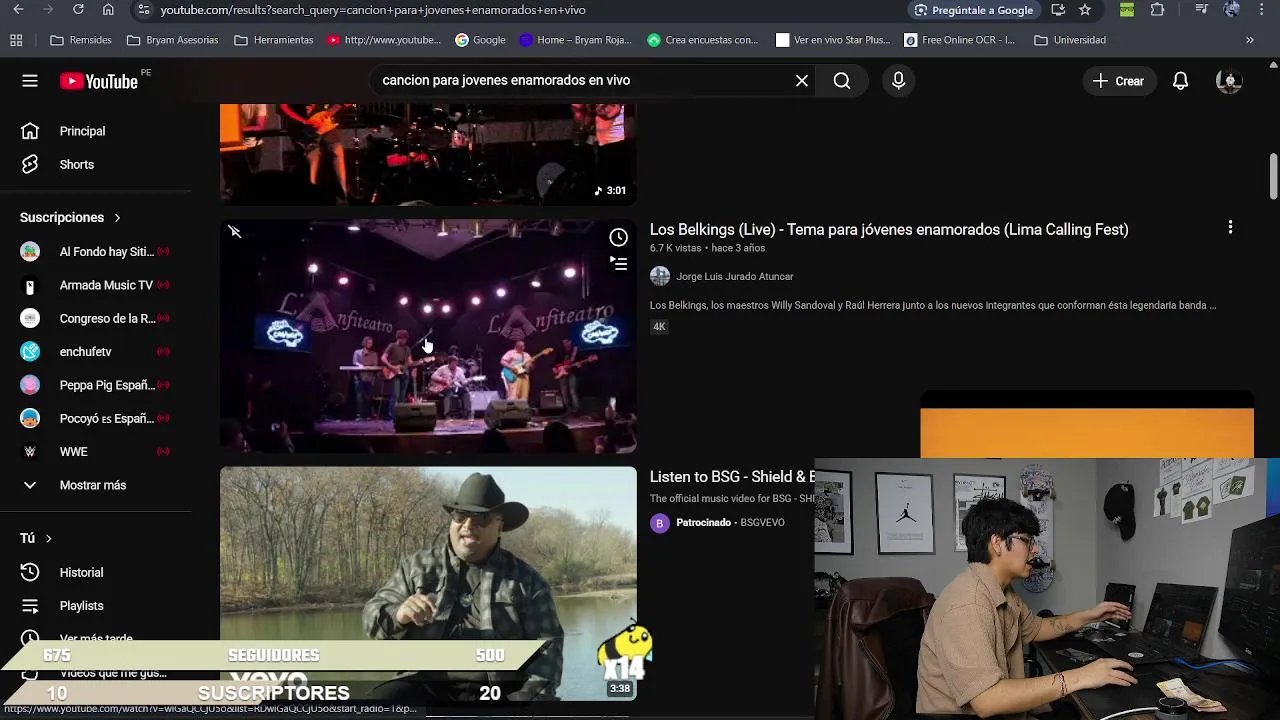Expand the Suscripciones section
This screenshot has width=1280, height=720.
[x=70, y=217]
